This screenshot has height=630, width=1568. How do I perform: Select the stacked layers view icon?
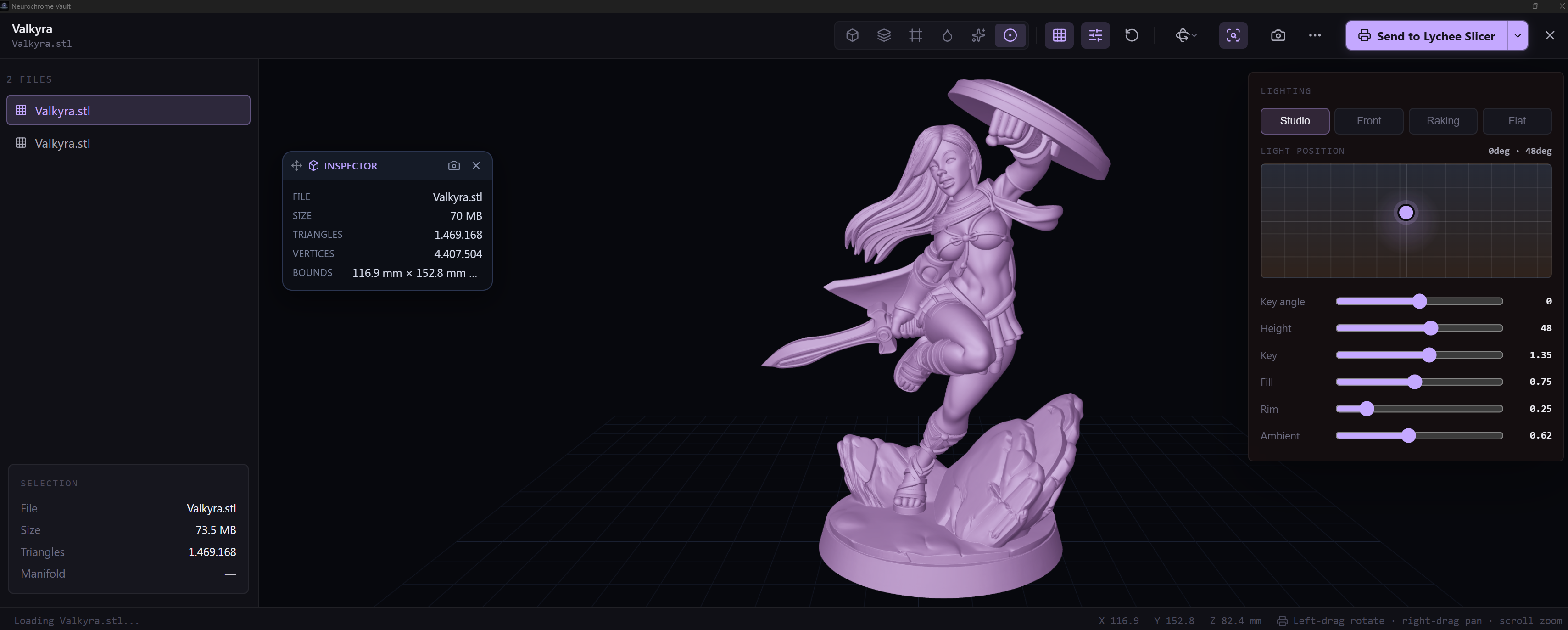pos(884,35)
